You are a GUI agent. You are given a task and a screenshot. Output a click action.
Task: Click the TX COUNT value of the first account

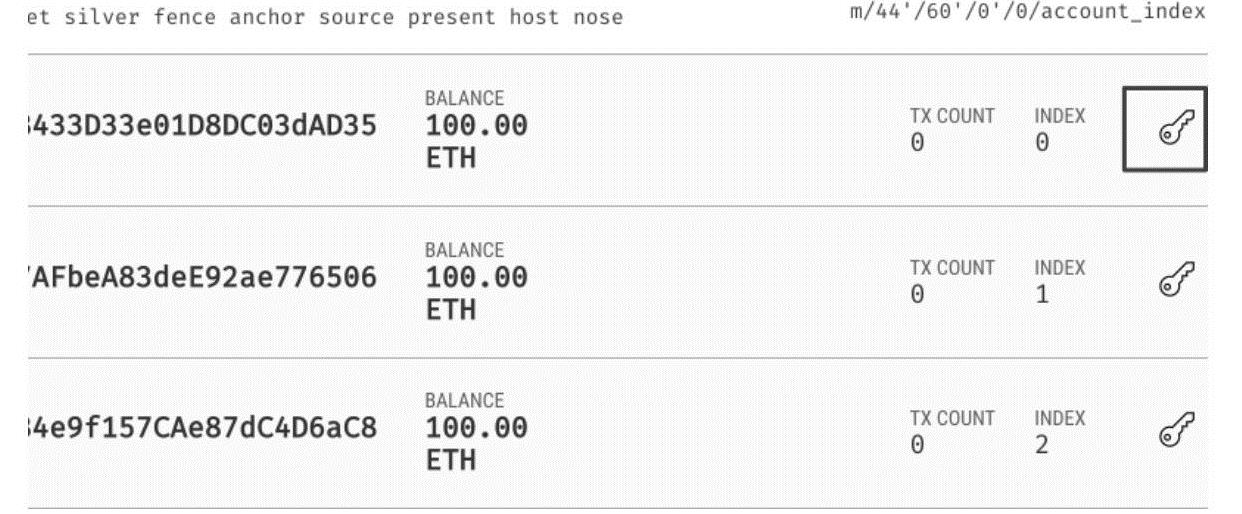tap(917, 143)
